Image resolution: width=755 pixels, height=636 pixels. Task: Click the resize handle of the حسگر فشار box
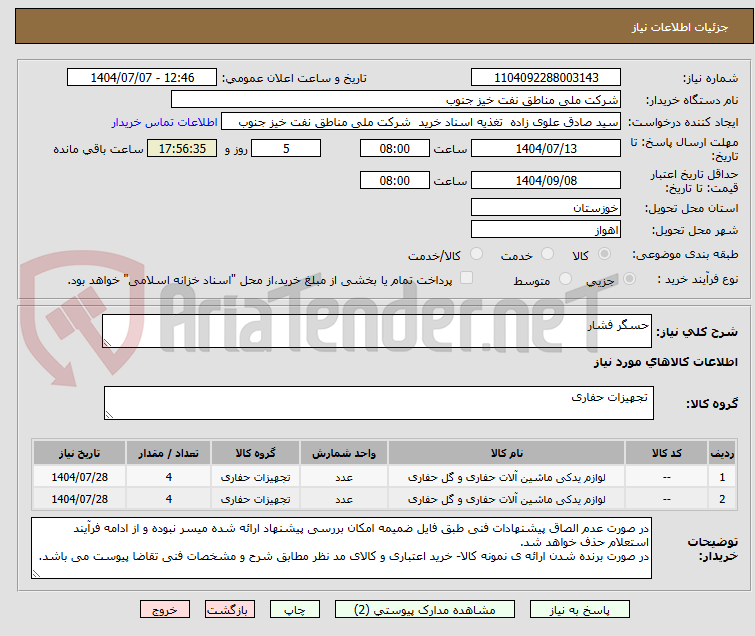tap(107, 342)
